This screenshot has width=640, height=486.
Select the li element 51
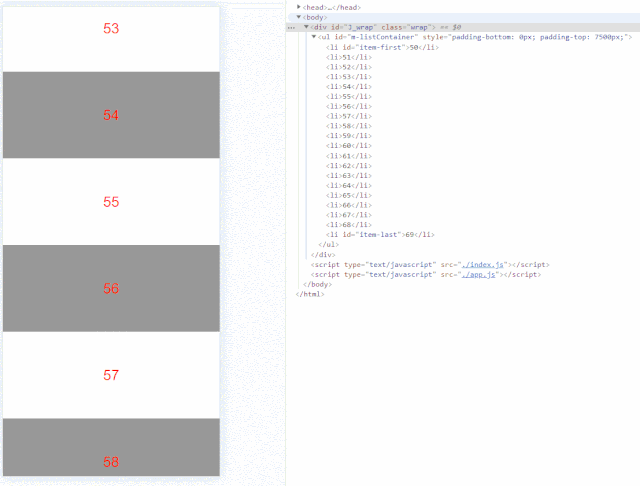(349, 57)
